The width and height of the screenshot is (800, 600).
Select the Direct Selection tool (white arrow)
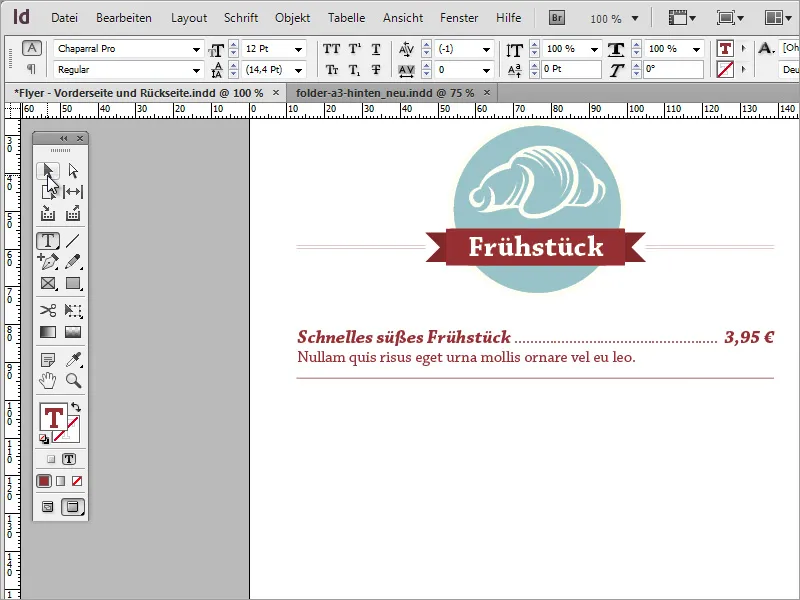pos(73,170)
